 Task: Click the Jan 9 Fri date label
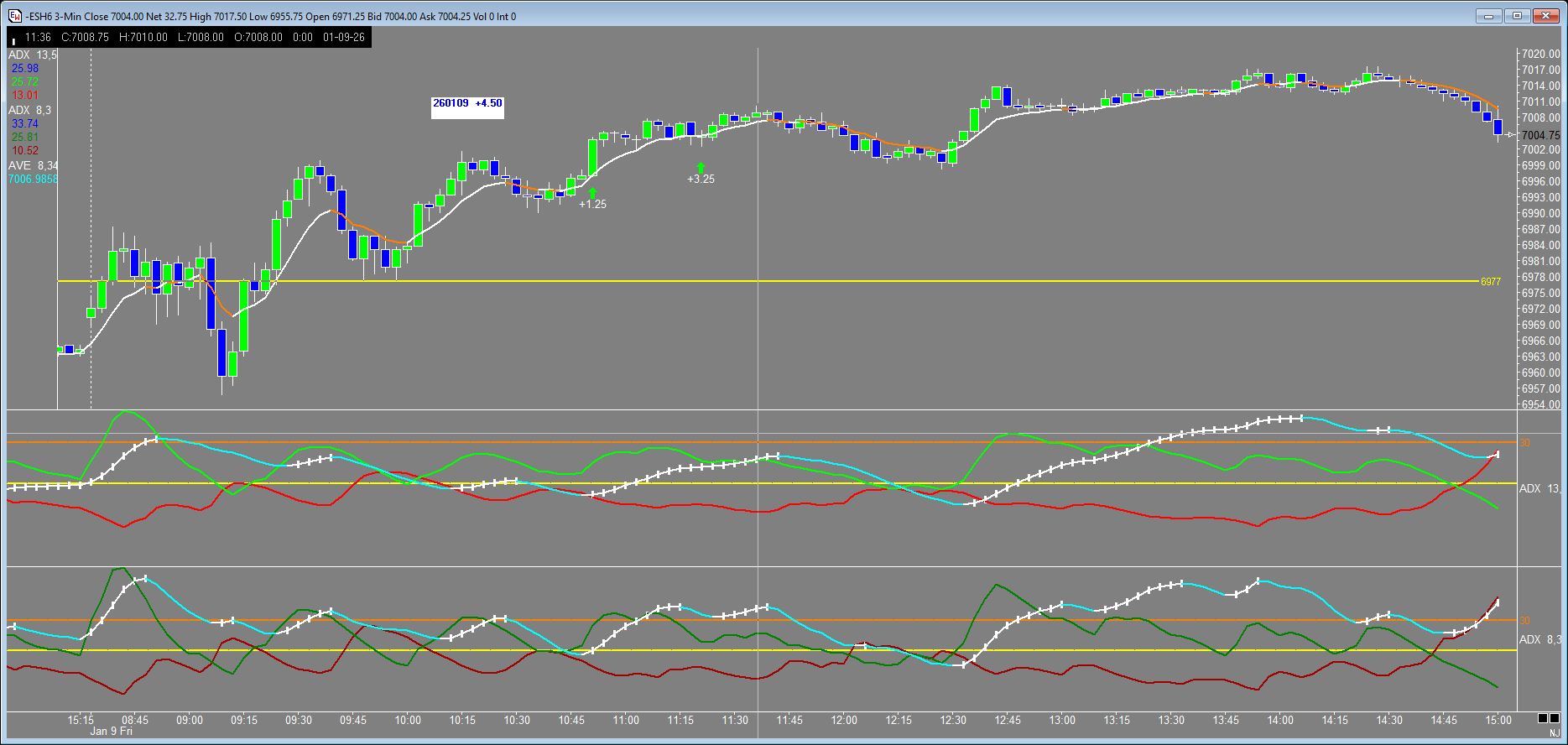tap(111, 732)
